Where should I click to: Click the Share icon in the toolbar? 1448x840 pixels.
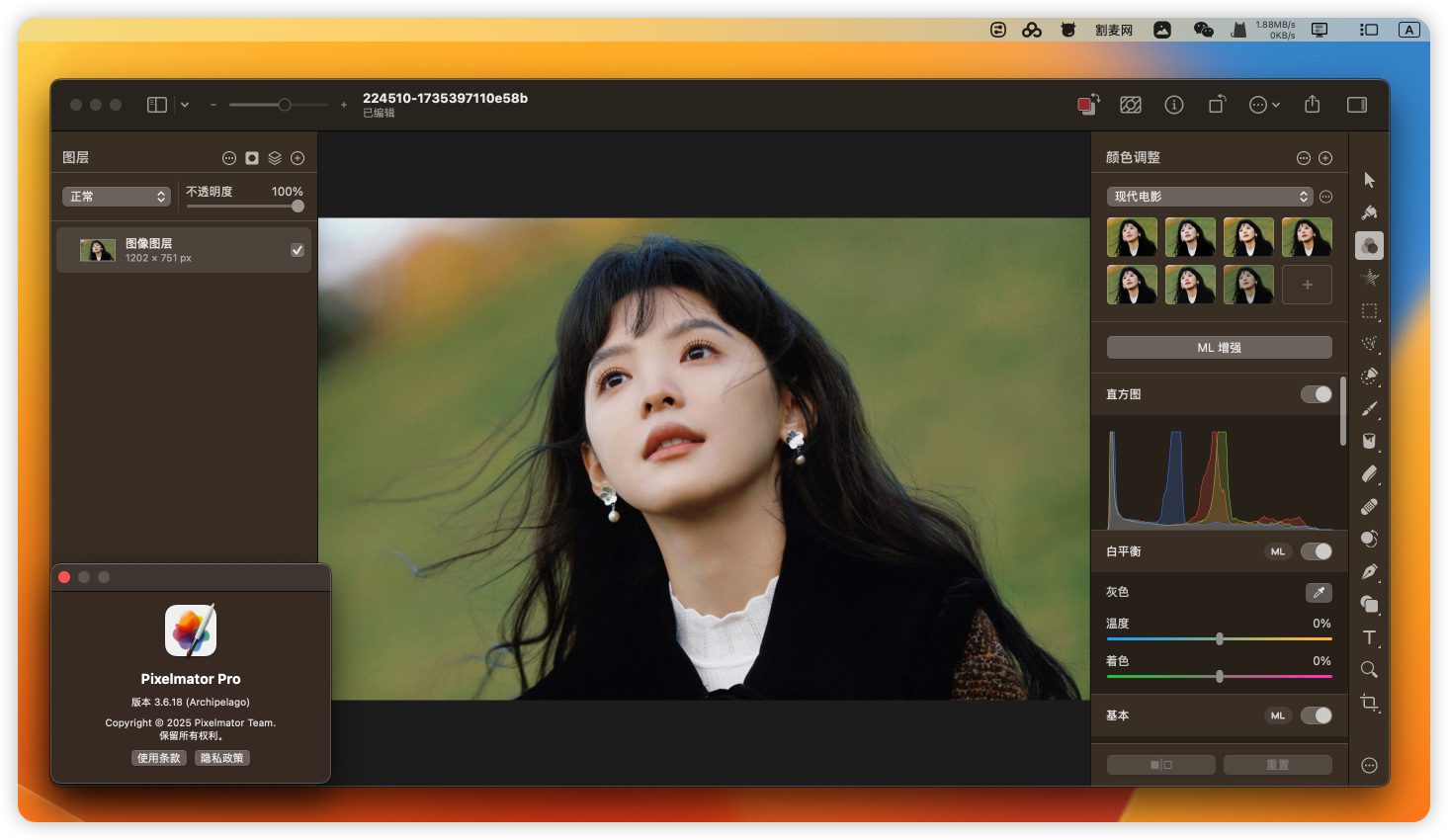tap(1312, 105)
